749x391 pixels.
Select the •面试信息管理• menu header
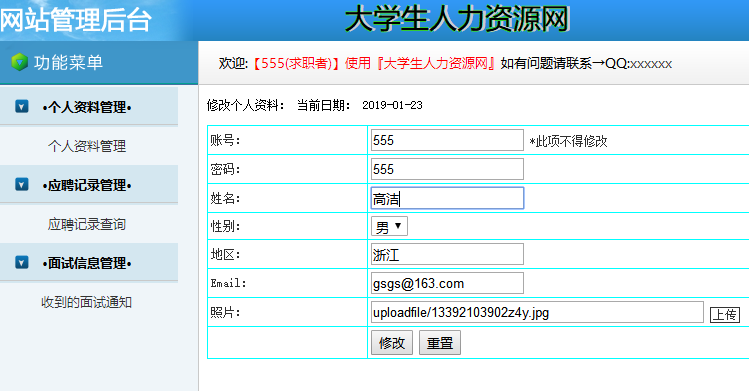[87, 263]
